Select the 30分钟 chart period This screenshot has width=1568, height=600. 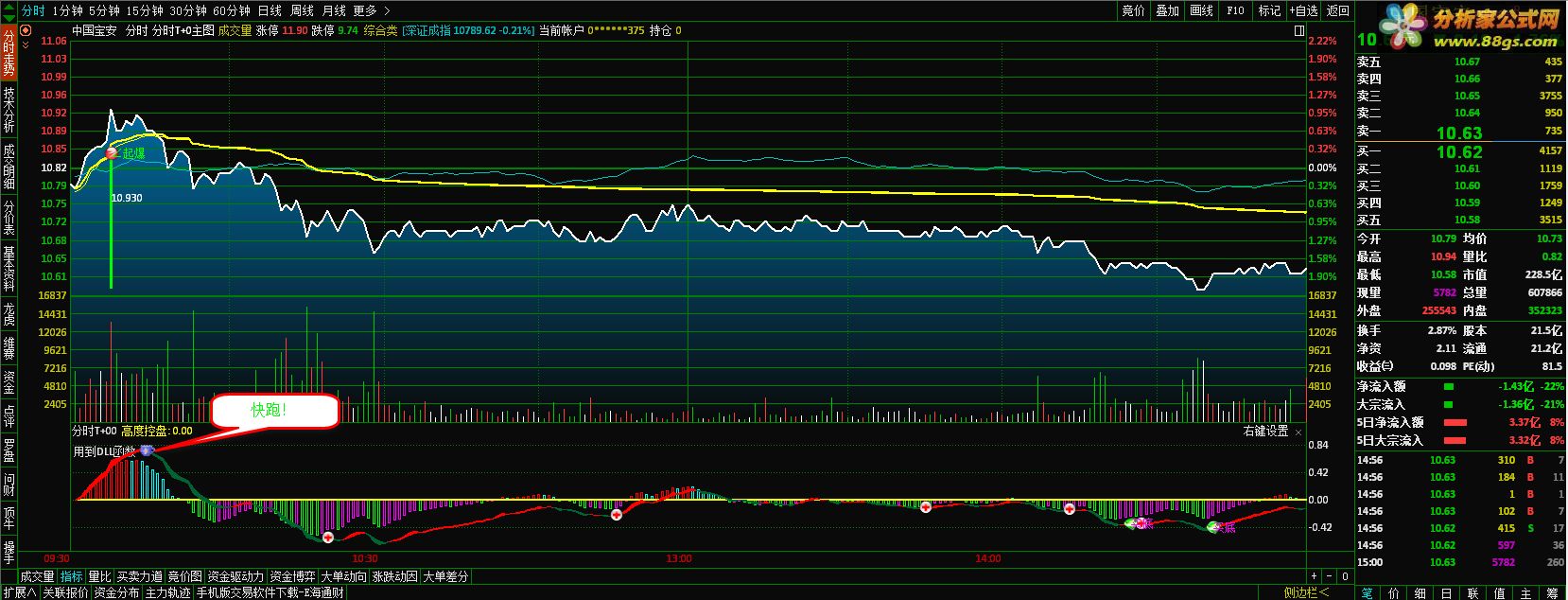click(188, 10)
